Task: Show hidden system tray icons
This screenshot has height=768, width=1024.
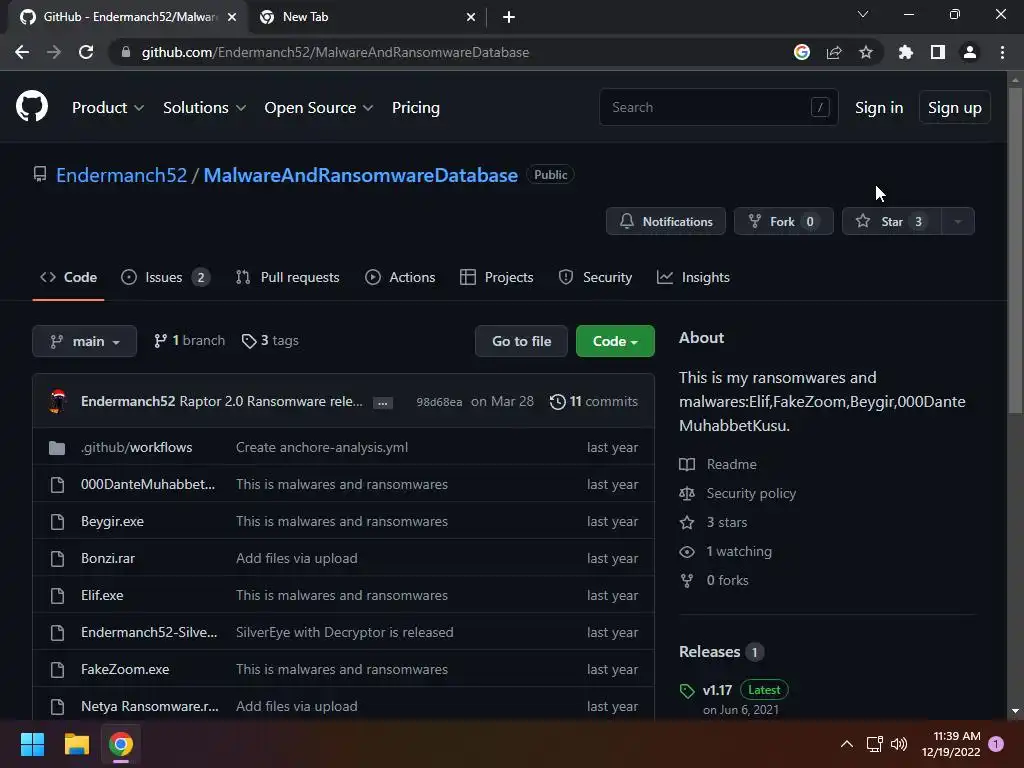Action: [x=846, y=744]
